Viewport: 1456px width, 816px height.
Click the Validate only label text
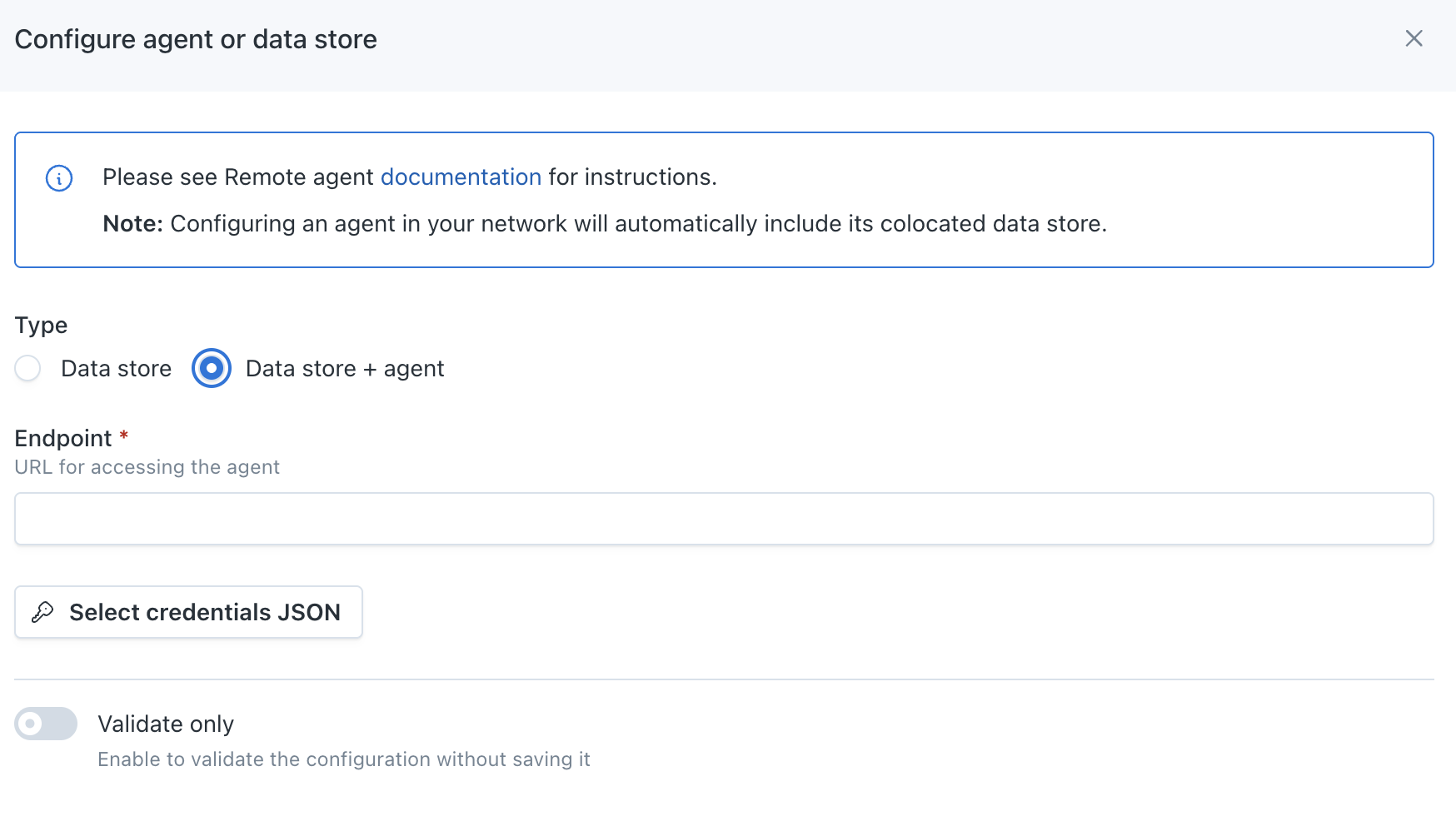point(166,724)
